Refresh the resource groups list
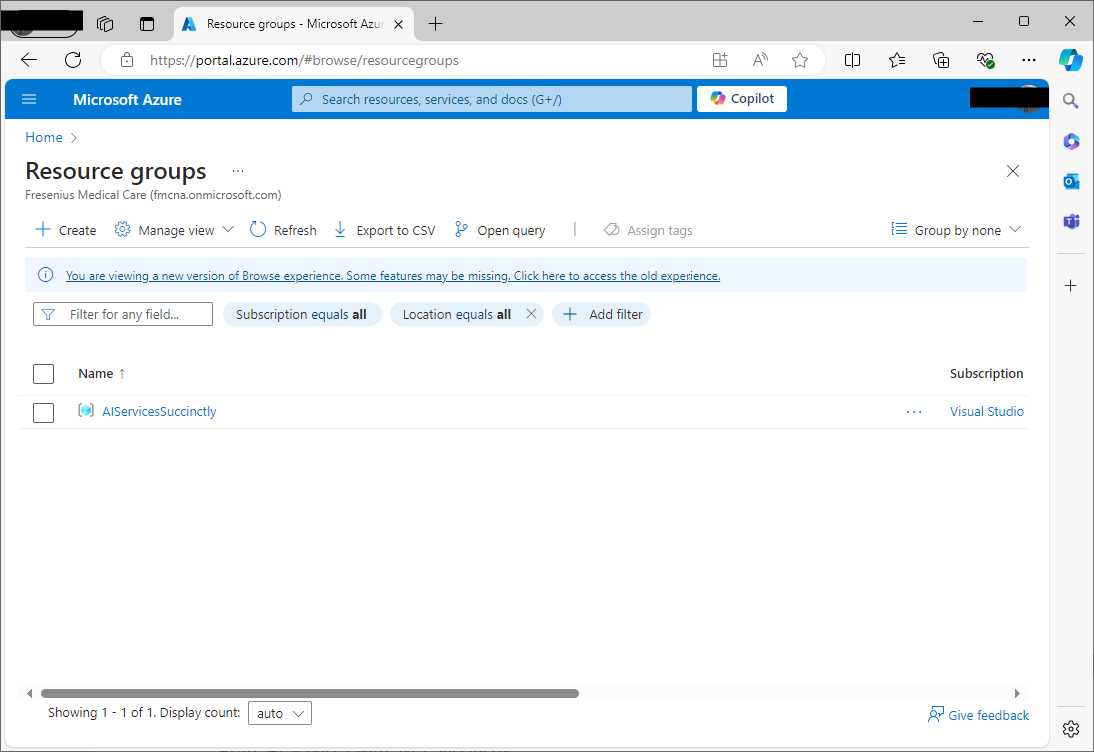The image size is (1094, 752). (283, 230)
